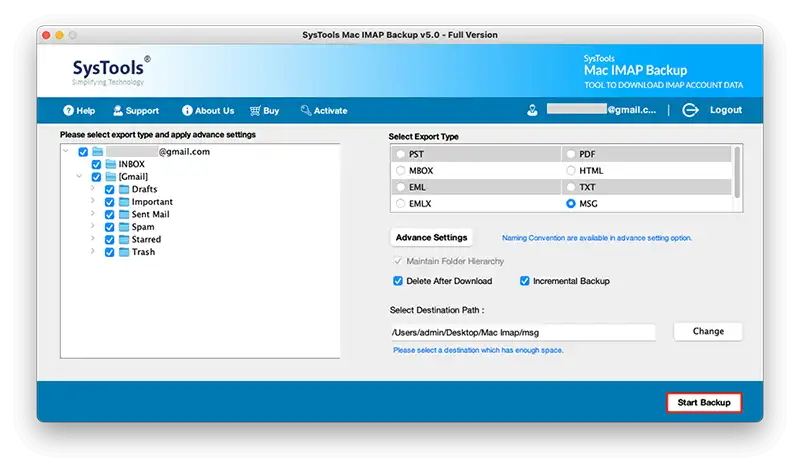Click the Spam folder icon
The image size is (800, 470).
(x=124, y=227)
